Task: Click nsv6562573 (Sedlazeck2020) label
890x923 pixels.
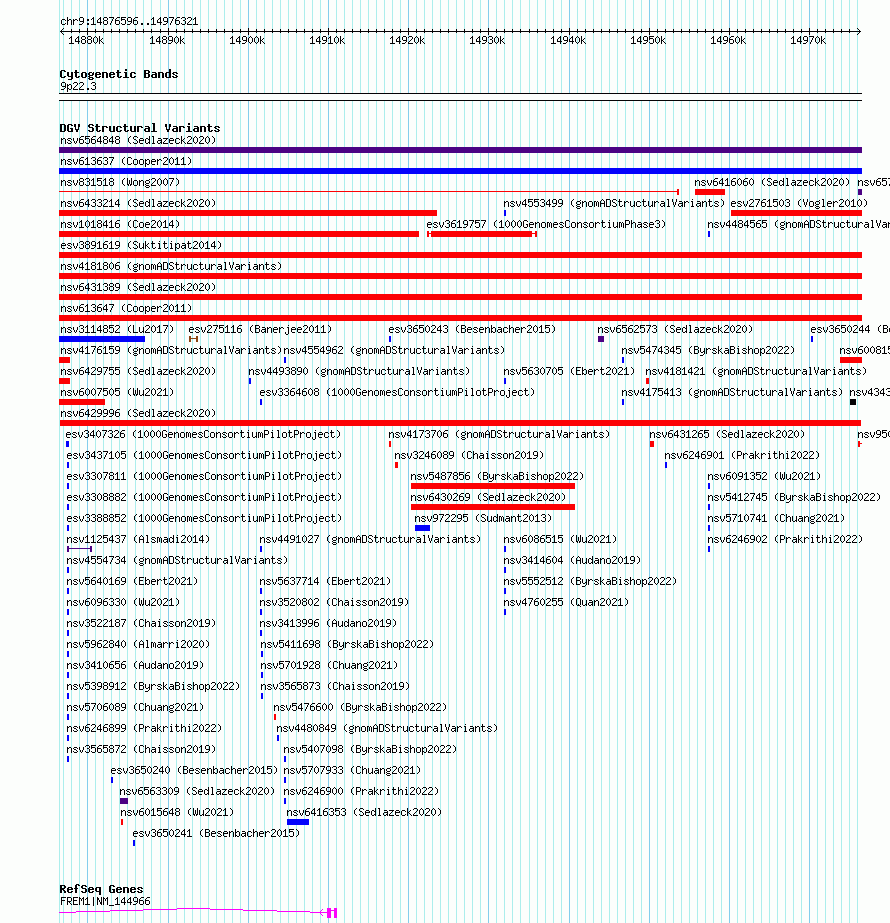Action: (675, 330)
